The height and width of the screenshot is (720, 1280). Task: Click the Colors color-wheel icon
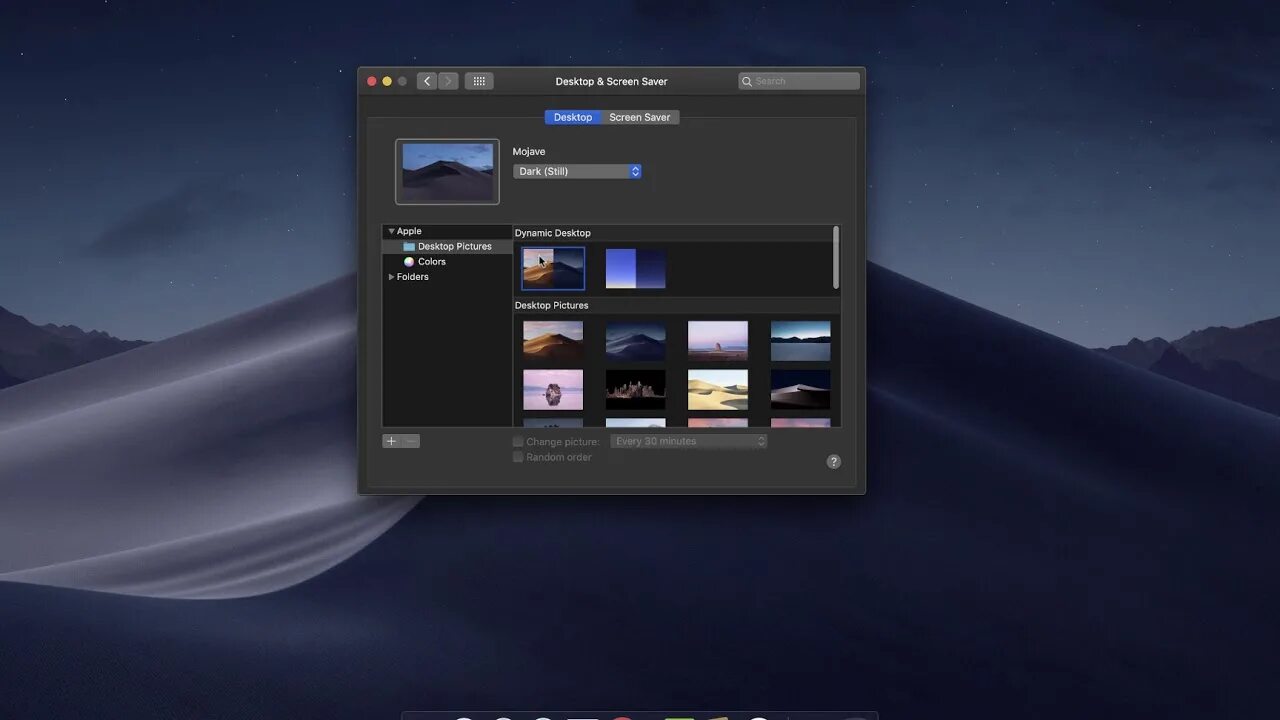tap(409, 262)
